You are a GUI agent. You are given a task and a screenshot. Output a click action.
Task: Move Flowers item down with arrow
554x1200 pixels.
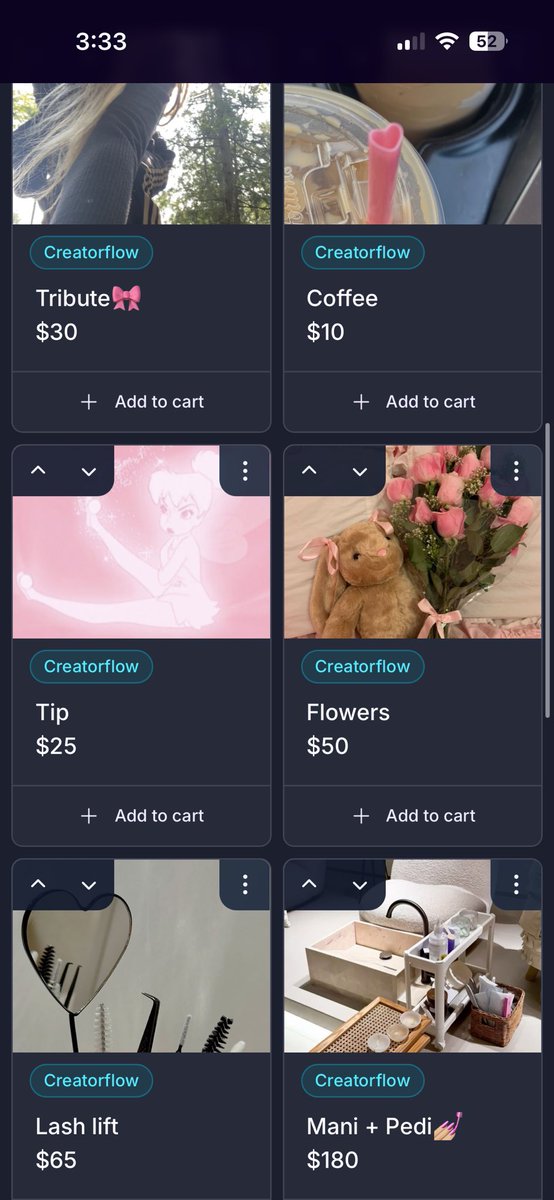(359, 471)
